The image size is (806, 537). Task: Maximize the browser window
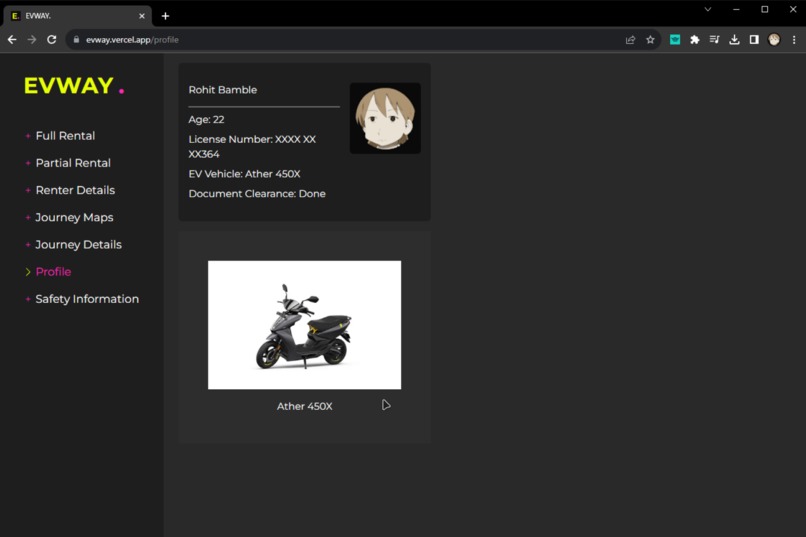pyautogui.click(x=764, y=9)
